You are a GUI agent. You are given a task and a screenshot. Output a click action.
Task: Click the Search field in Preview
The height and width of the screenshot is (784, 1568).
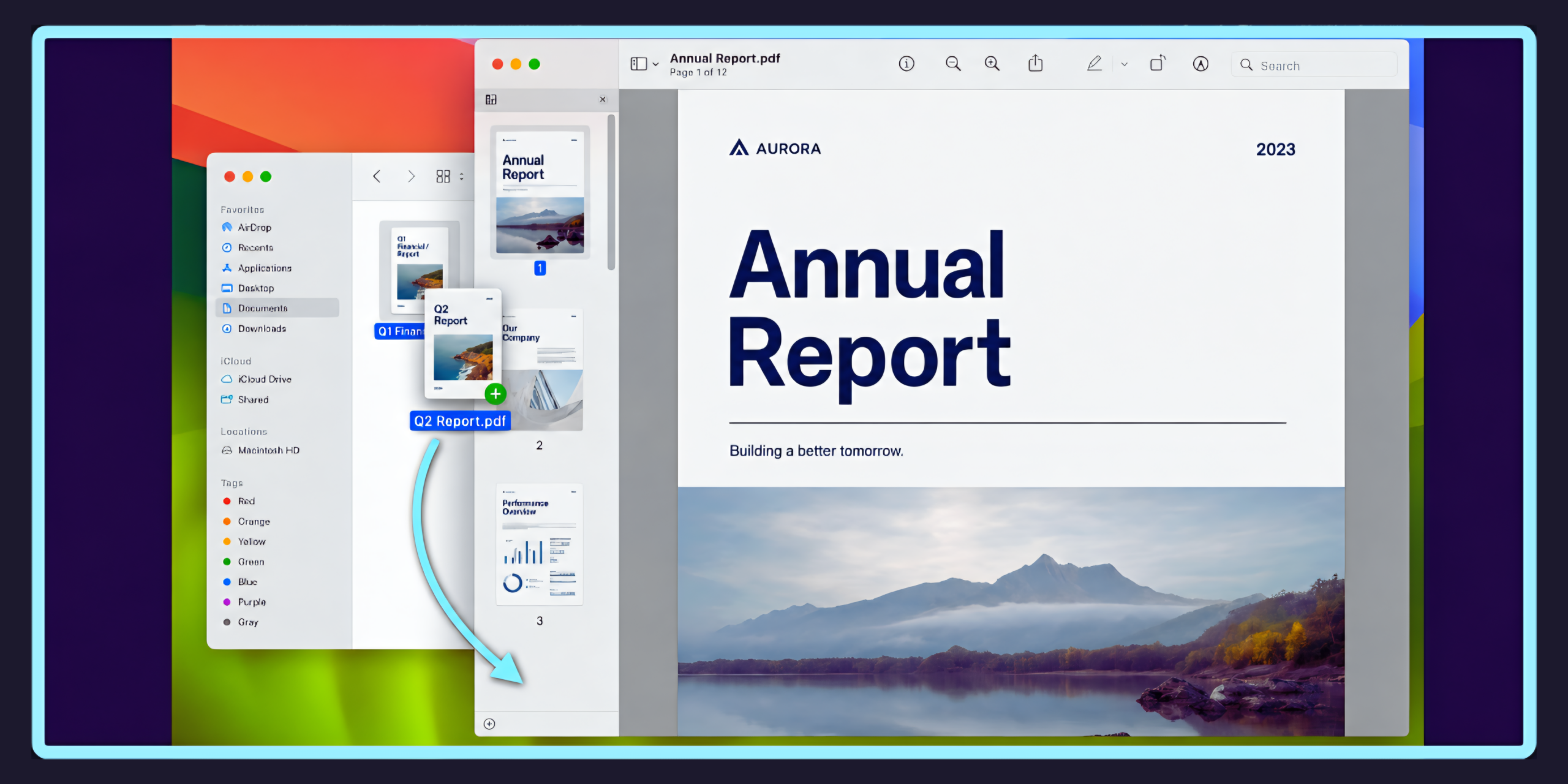coord(1314,65)
